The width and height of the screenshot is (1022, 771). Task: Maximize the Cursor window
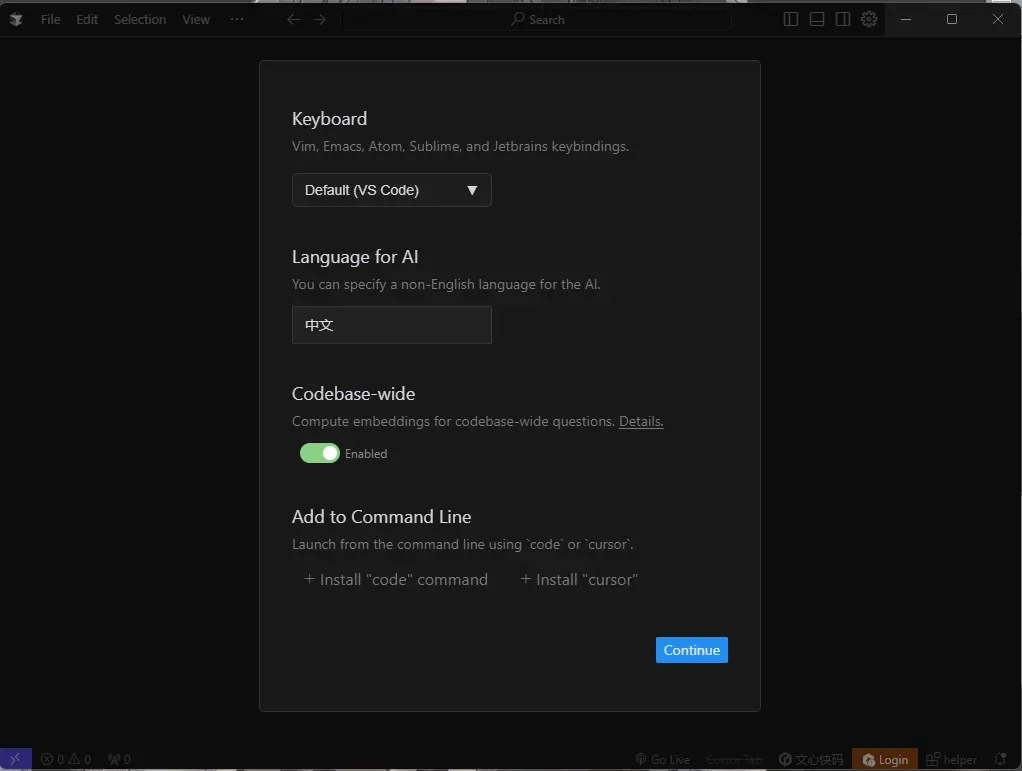952,20
